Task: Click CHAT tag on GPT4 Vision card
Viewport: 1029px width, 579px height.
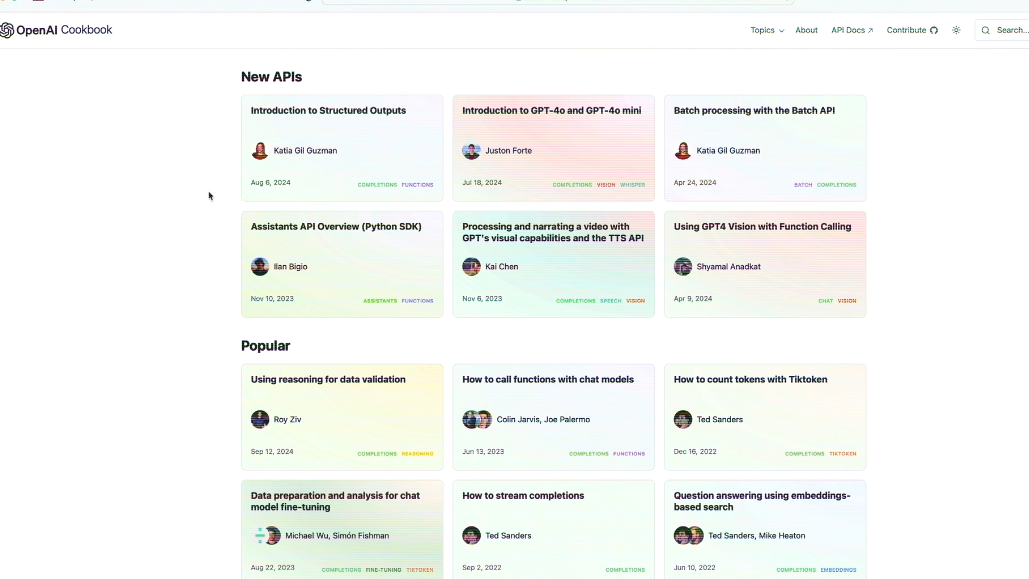Action: (826, 301)
